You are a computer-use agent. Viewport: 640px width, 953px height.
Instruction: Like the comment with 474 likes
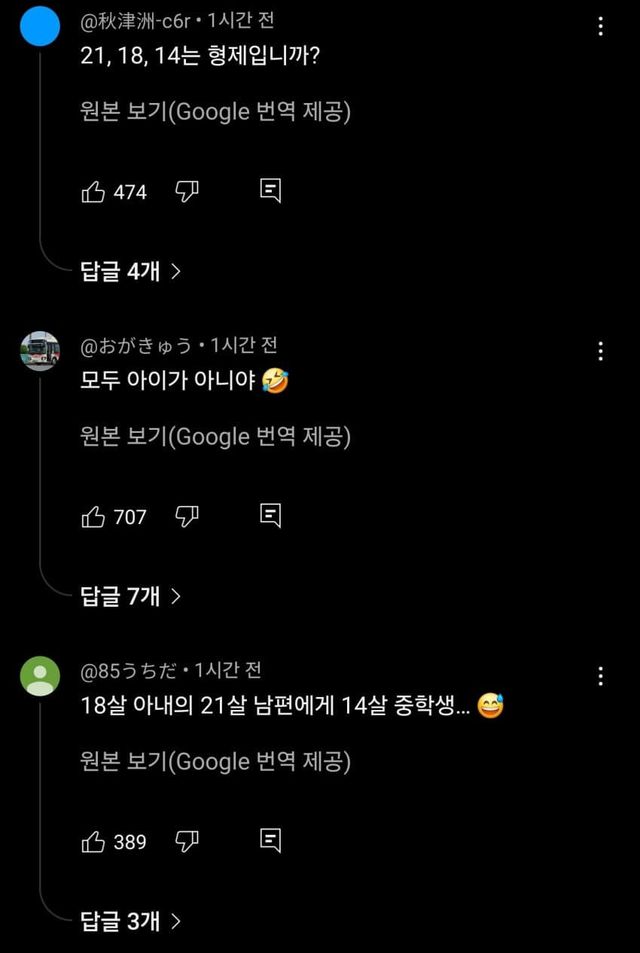click(x=93, y=191)
